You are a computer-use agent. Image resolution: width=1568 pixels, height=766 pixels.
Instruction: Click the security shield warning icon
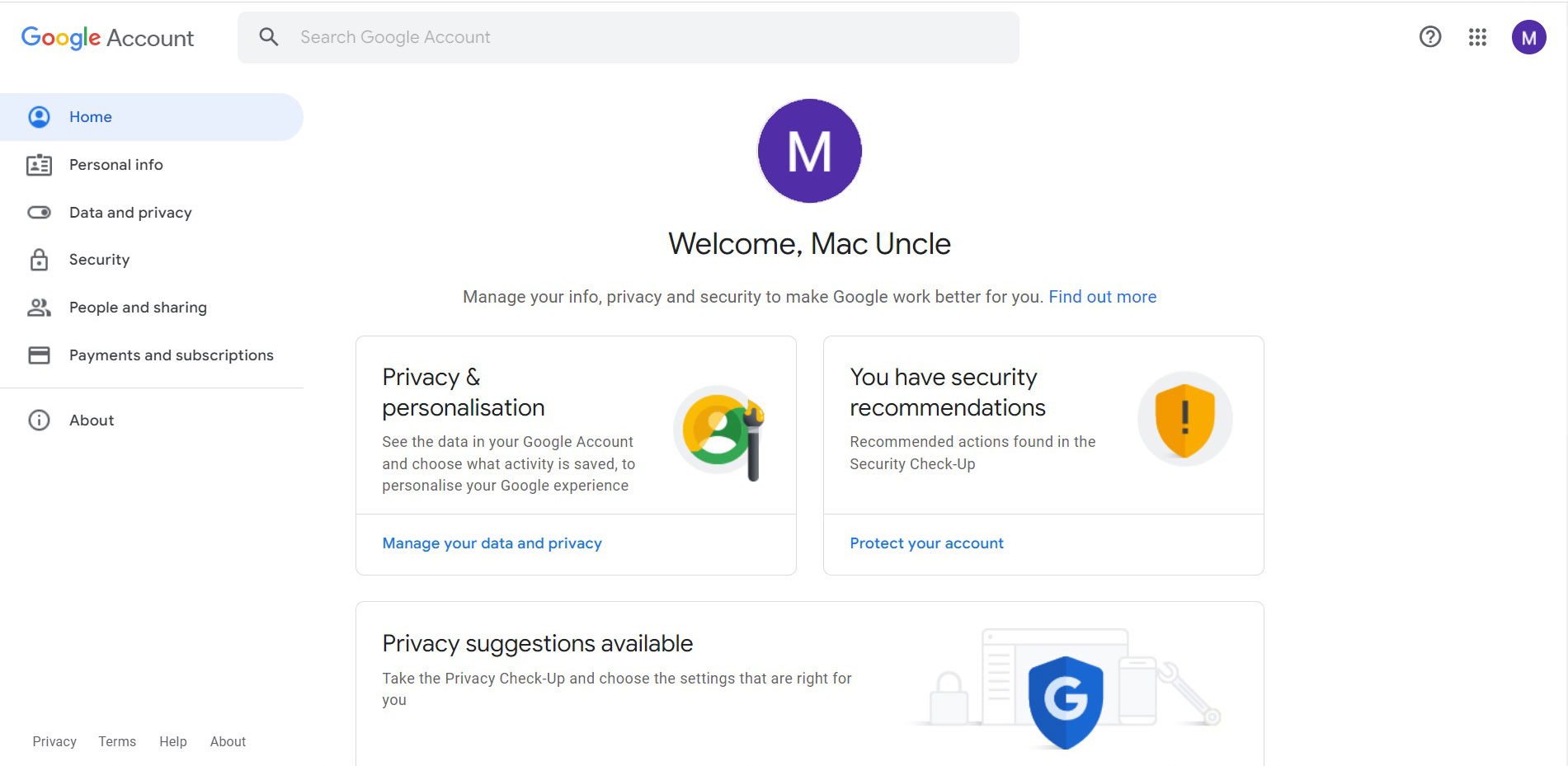pyautogui.click(x=1184, y=419)
